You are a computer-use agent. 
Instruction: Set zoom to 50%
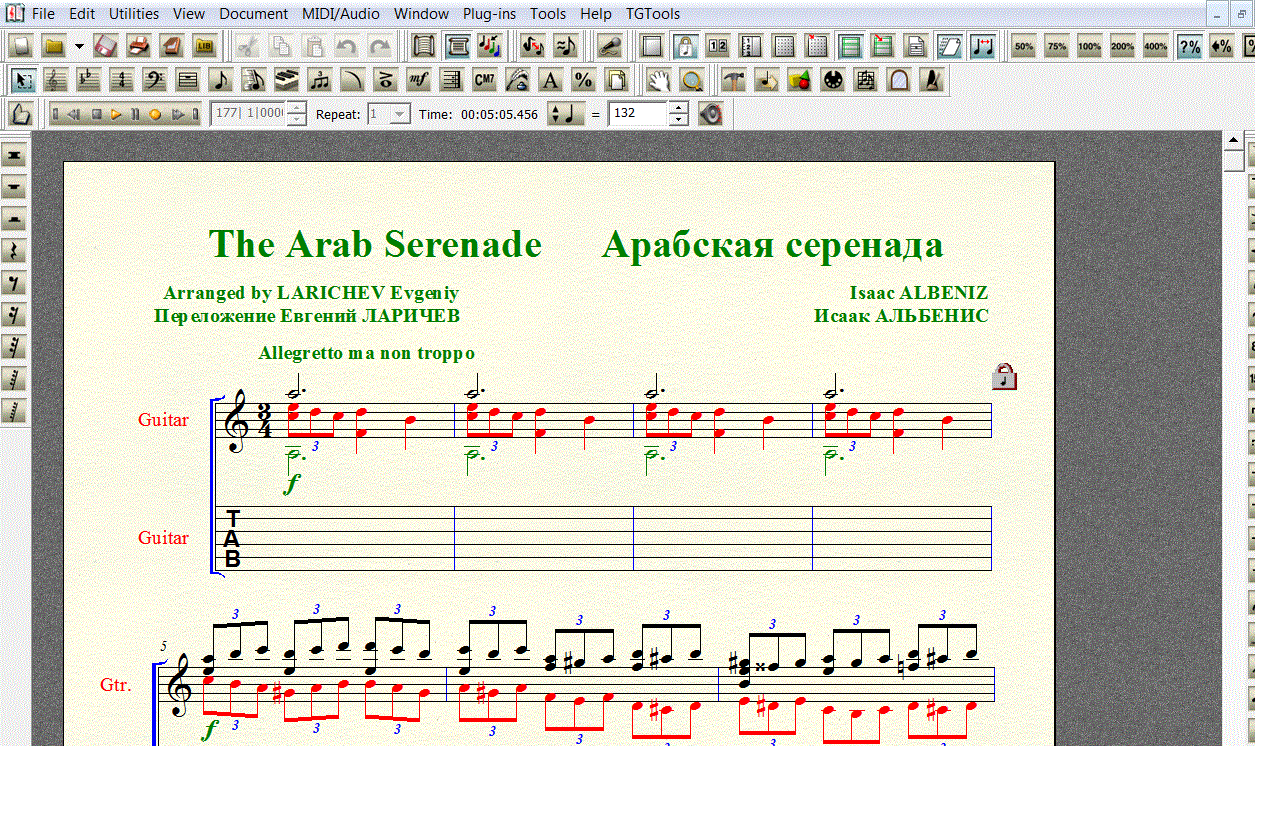click(x=1024, y=46)
